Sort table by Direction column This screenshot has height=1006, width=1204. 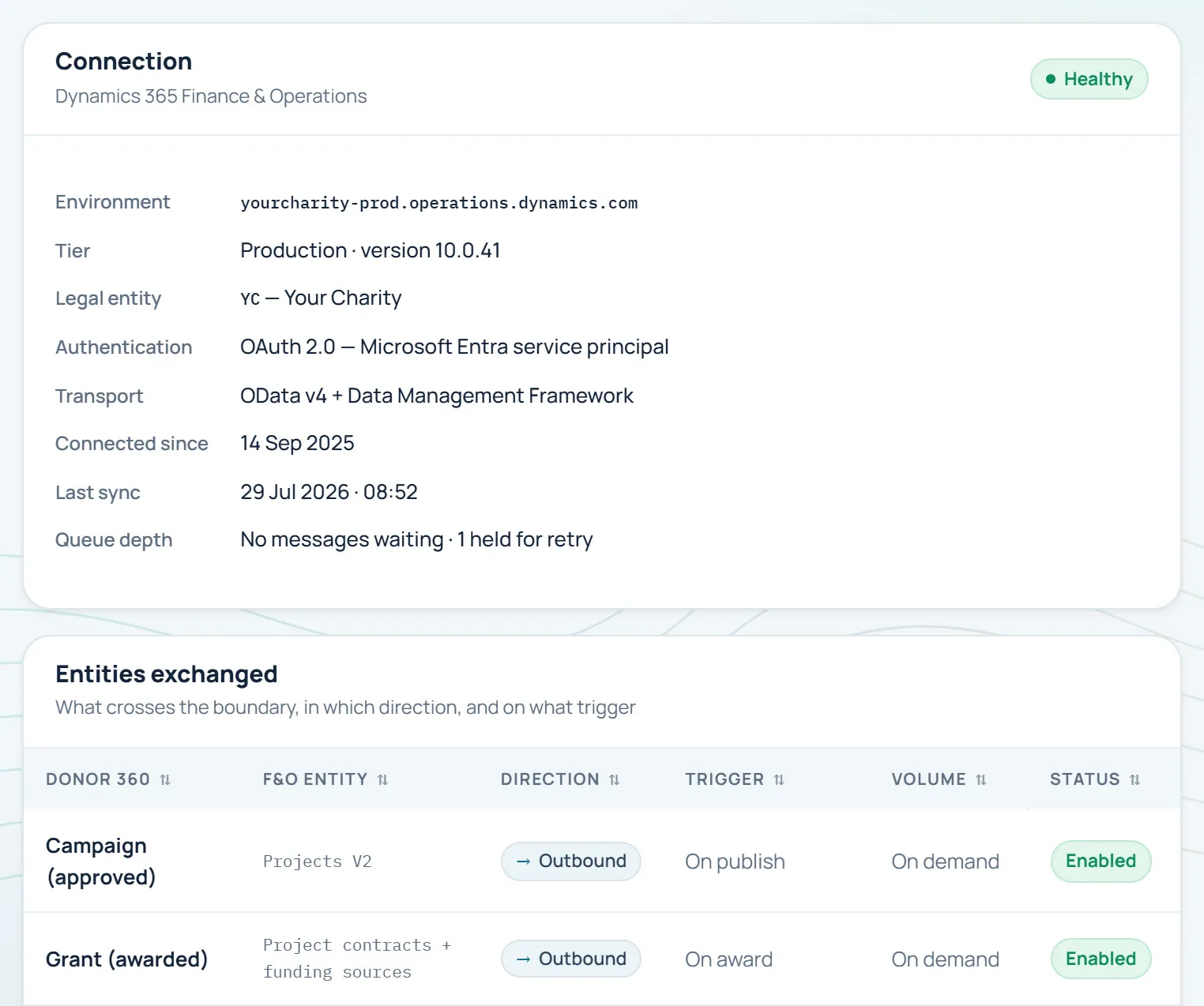click(x=560, y=779)
